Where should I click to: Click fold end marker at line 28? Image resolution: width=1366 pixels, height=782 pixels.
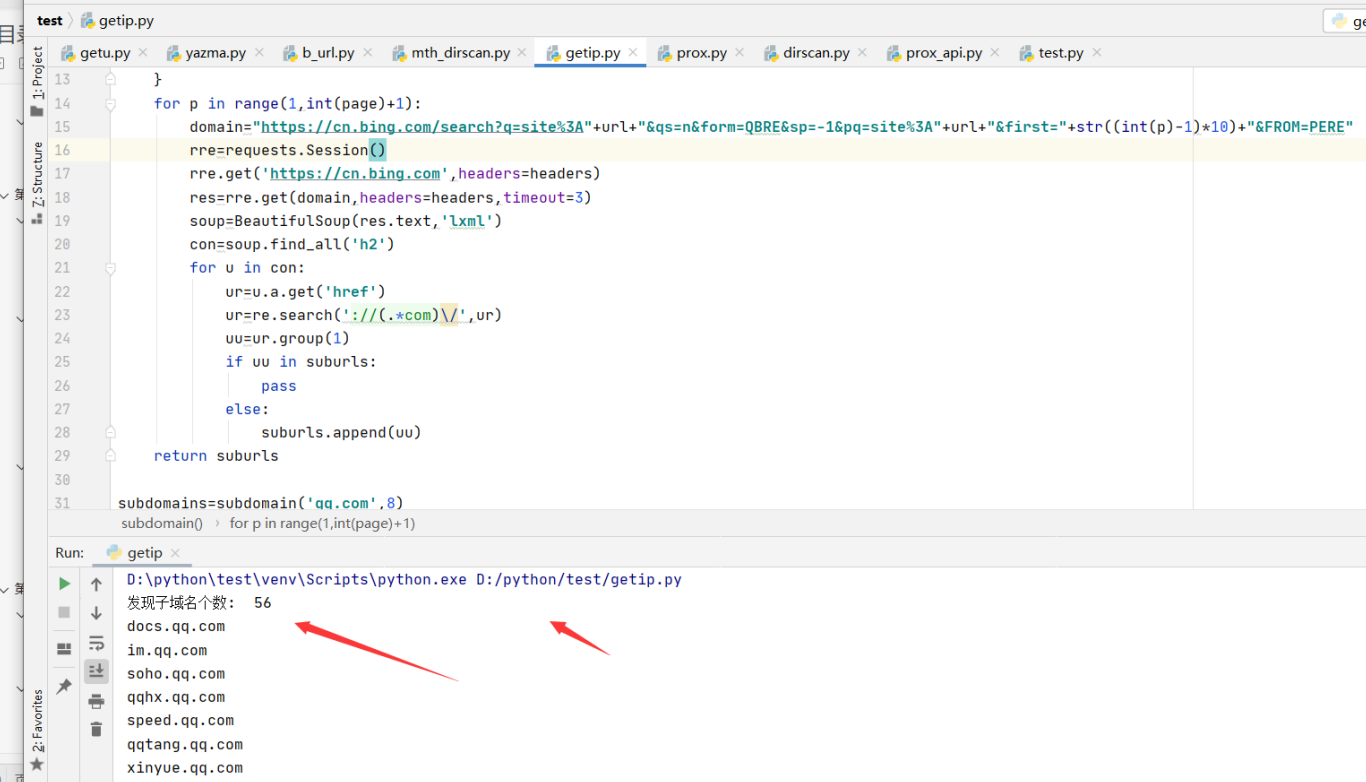110,433
